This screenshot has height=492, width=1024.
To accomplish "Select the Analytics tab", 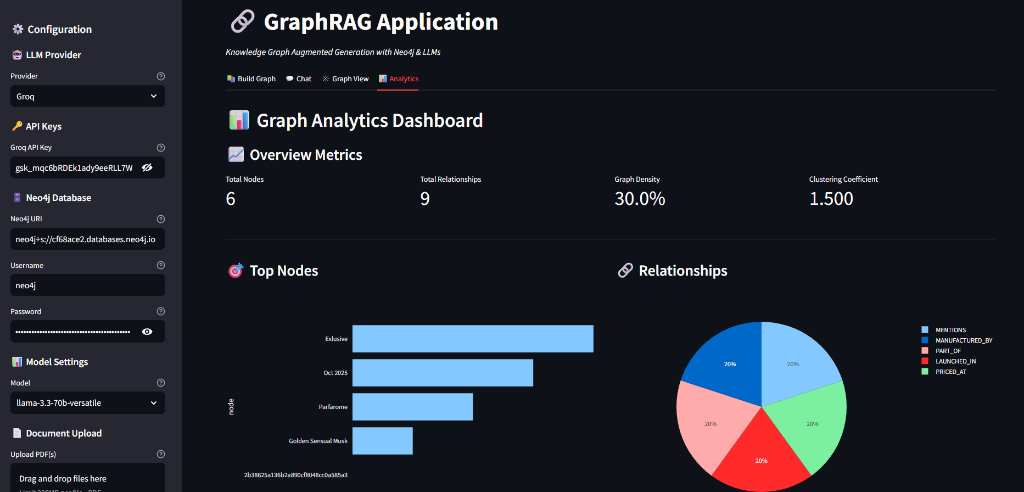I will point(398,78).
